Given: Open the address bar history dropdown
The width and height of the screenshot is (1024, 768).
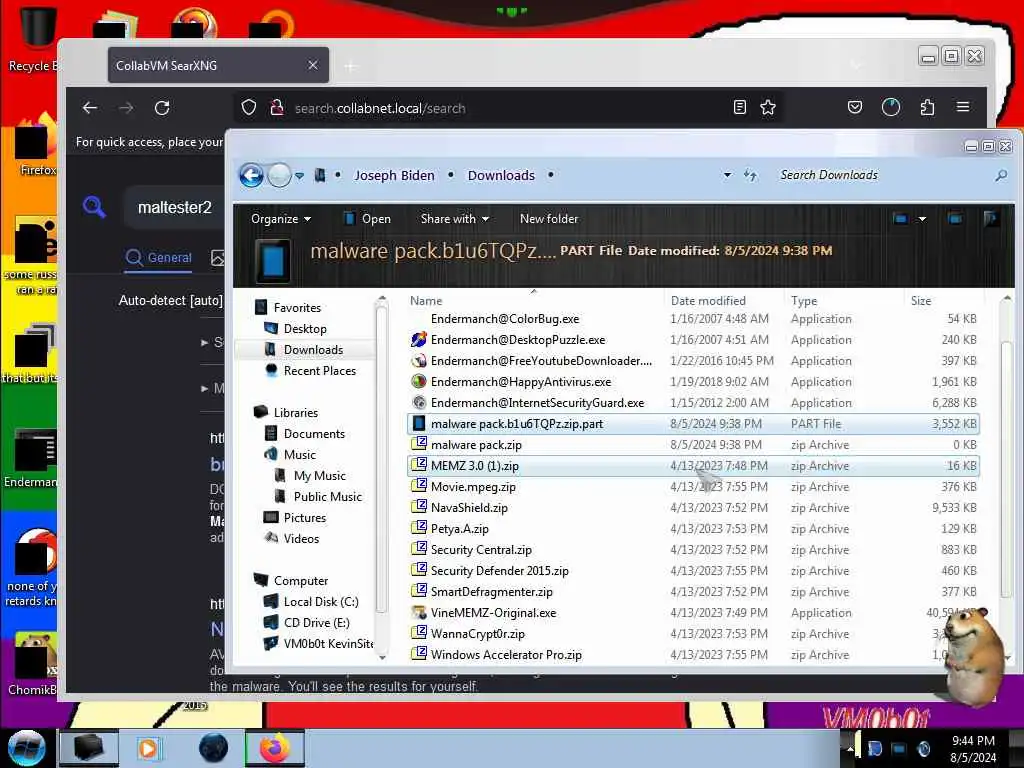Looking at the screenshot, I should tap(727, 175).
